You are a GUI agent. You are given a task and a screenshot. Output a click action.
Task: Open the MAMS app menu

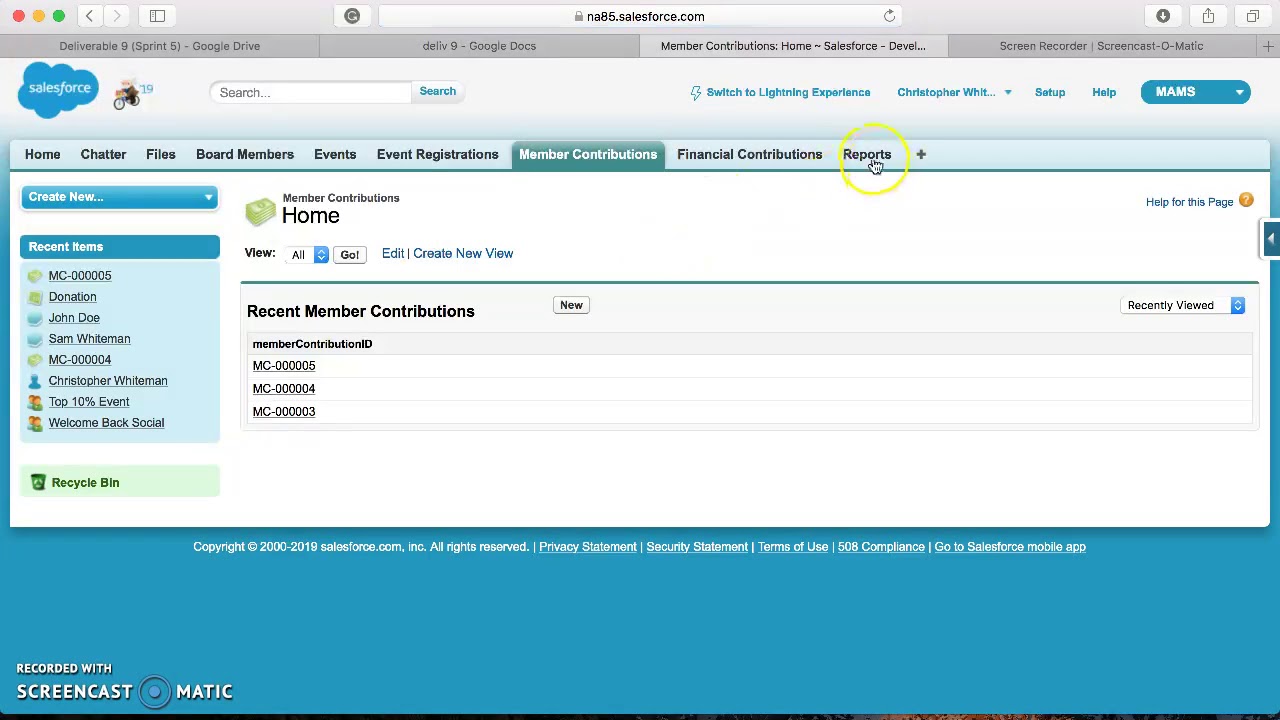coord(1196,92)
